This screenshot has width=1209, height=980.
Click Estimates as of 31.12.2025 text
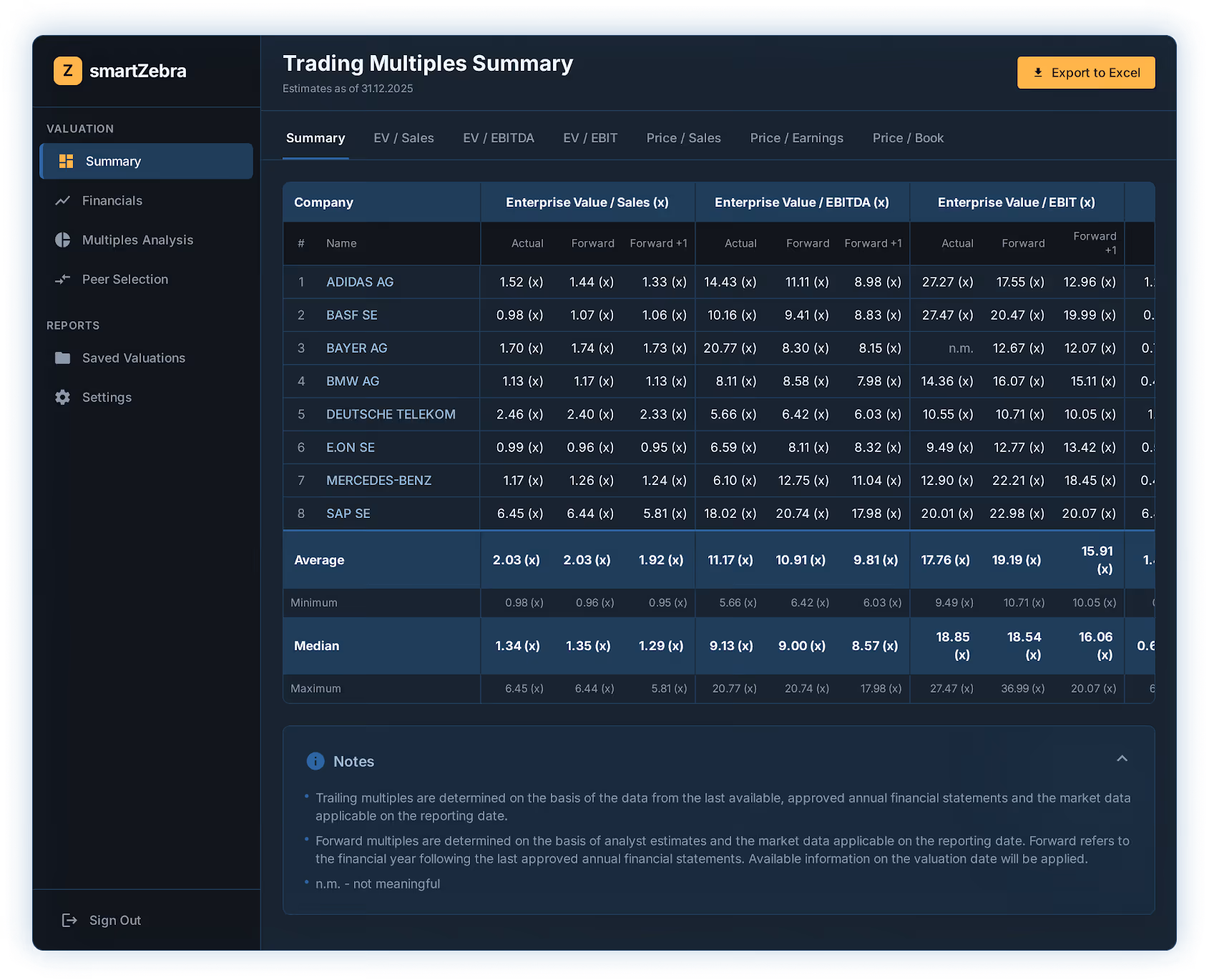tap(348, 89)
